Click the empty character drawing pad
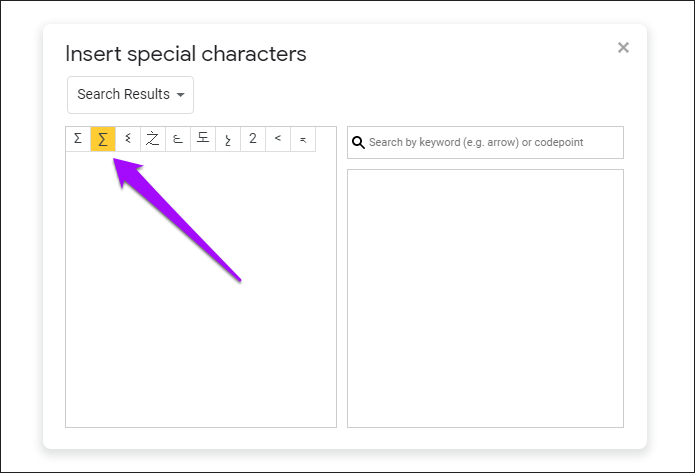Screen dimensions: 695x473 [485, 298]
